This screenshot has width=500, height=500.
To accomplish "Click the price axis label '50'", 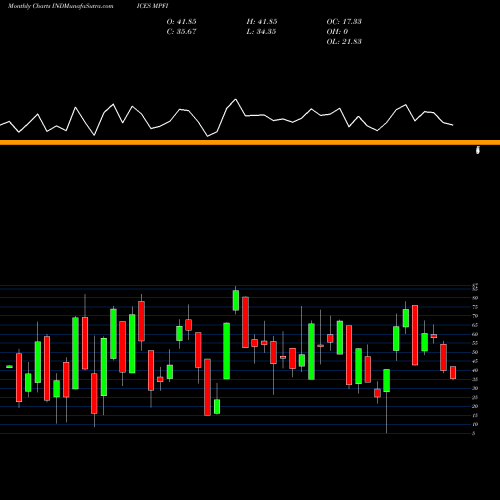I will click(475, 352).
